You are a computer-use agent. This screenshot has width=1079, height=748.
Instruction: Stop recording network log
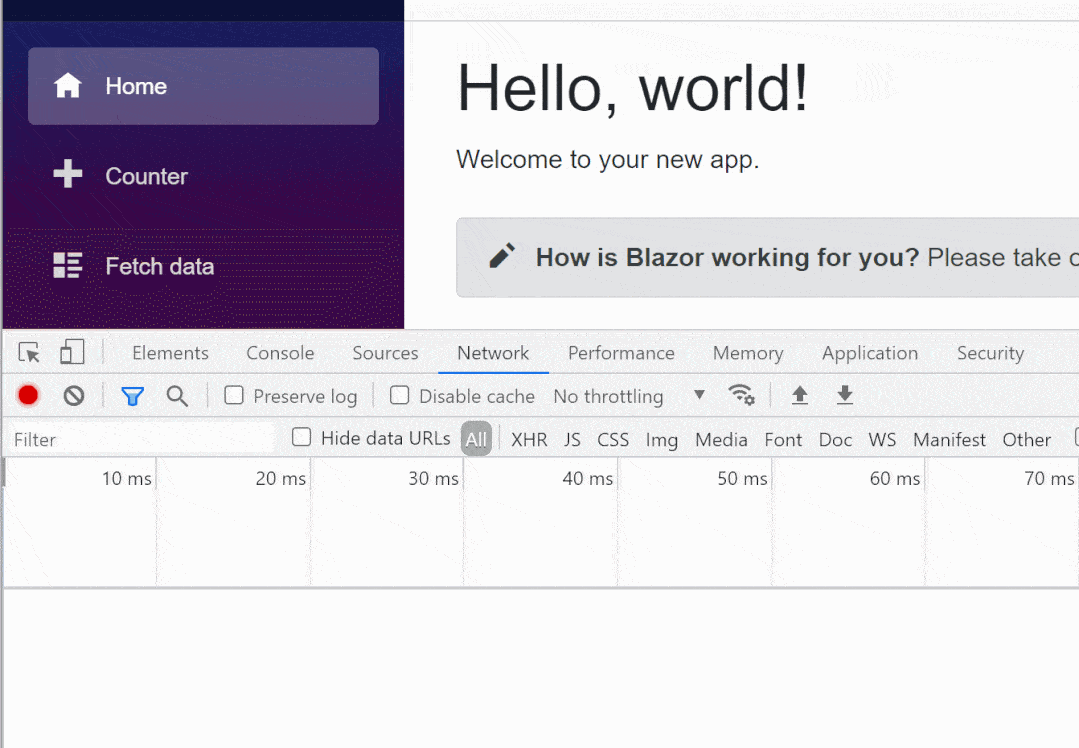[x=27, y=395]
